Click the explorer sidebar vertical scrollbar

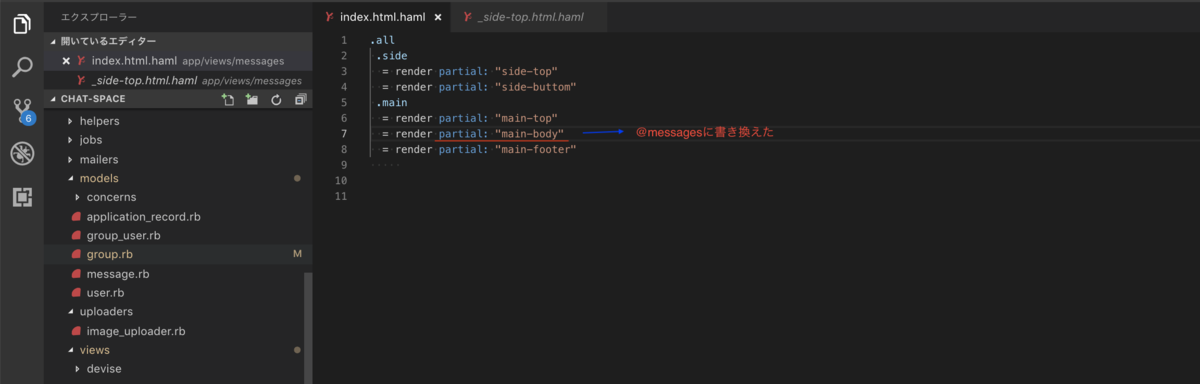[x=308, y=328]
